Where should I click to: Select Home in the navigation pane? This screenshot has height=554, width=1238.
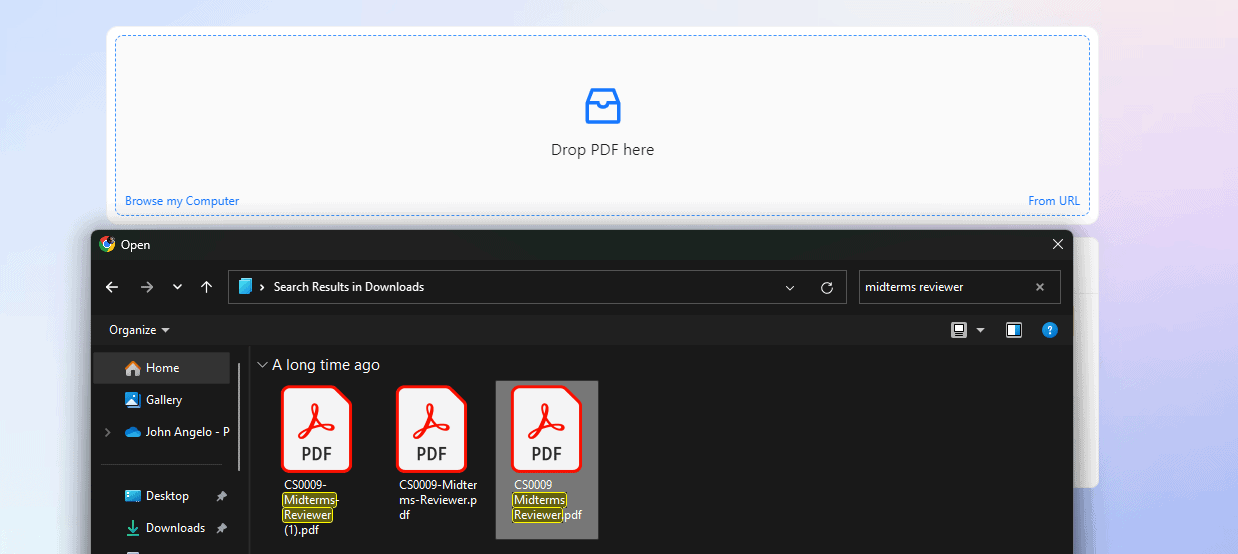[162, 368]
